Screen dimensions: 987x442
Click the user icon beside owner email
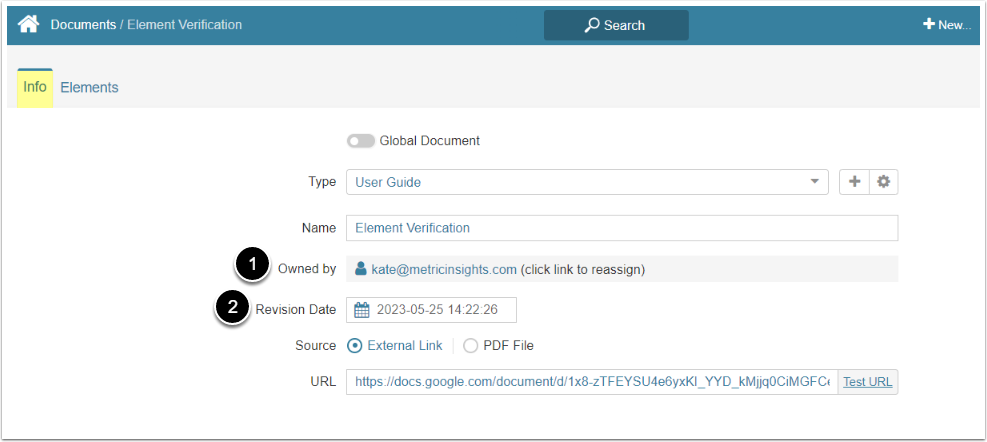point(361,269)
